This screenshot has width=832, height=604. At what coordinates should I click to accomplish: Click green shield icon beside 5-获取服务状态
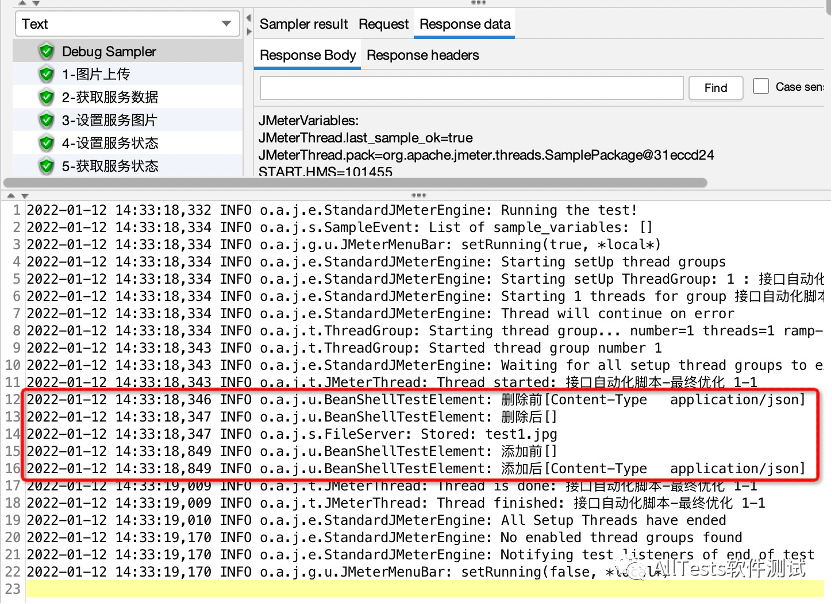pos(47,166)
